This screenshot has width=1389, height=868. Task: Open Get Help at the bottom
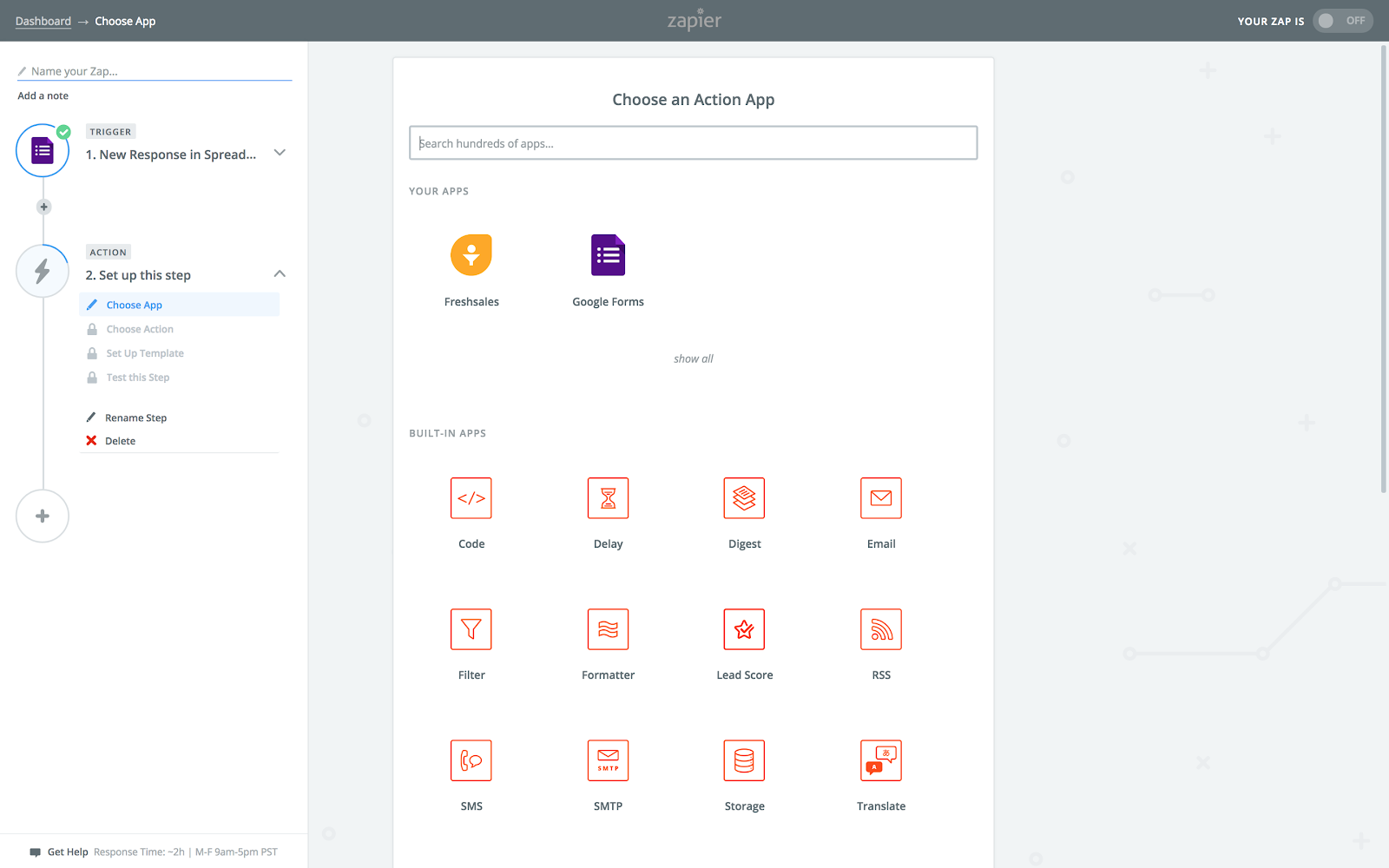(x=68, y=852)
